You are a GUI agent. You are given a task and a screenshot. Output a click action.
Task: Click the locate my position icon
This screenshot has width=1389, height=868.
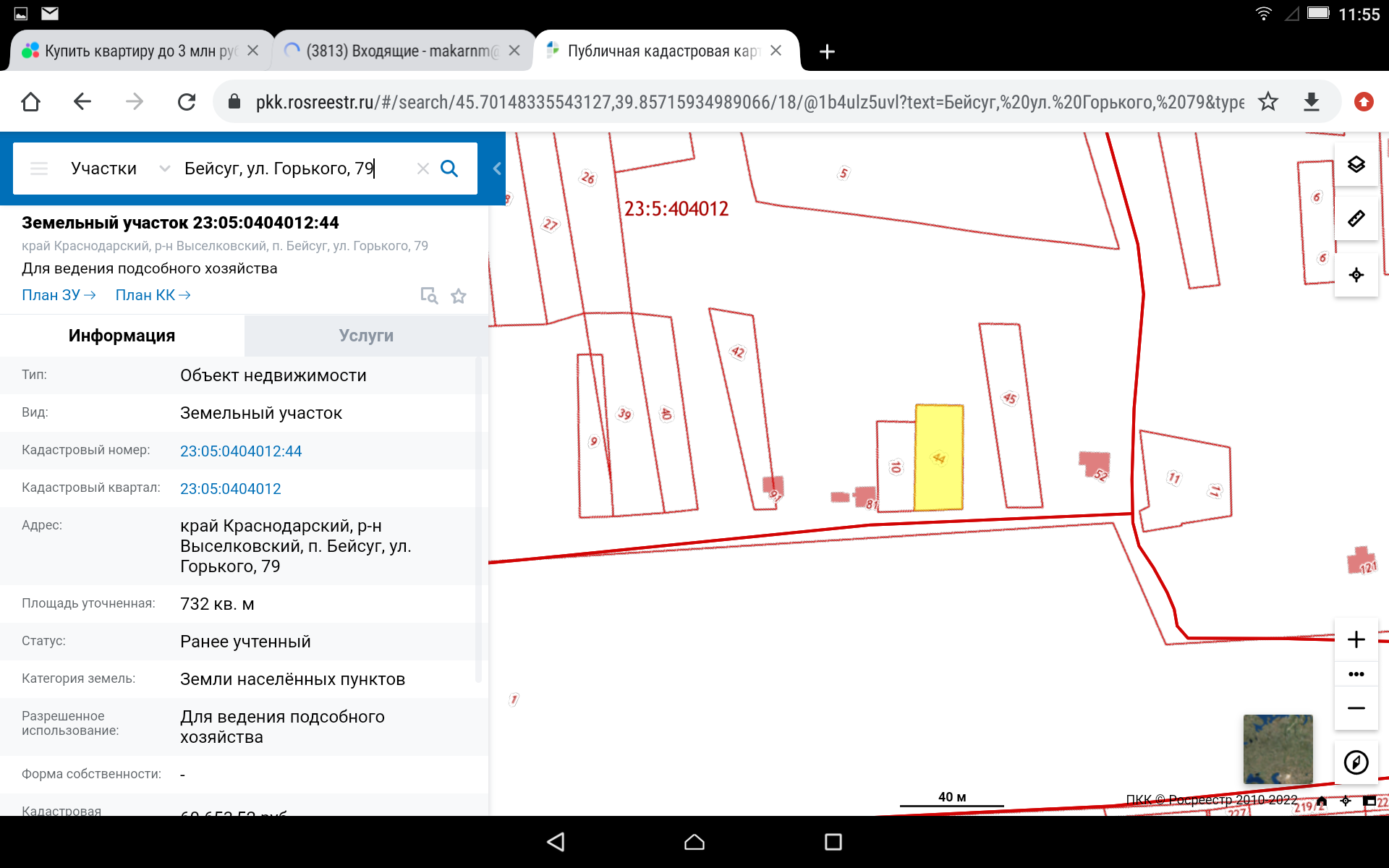(x=1356, y=275)
